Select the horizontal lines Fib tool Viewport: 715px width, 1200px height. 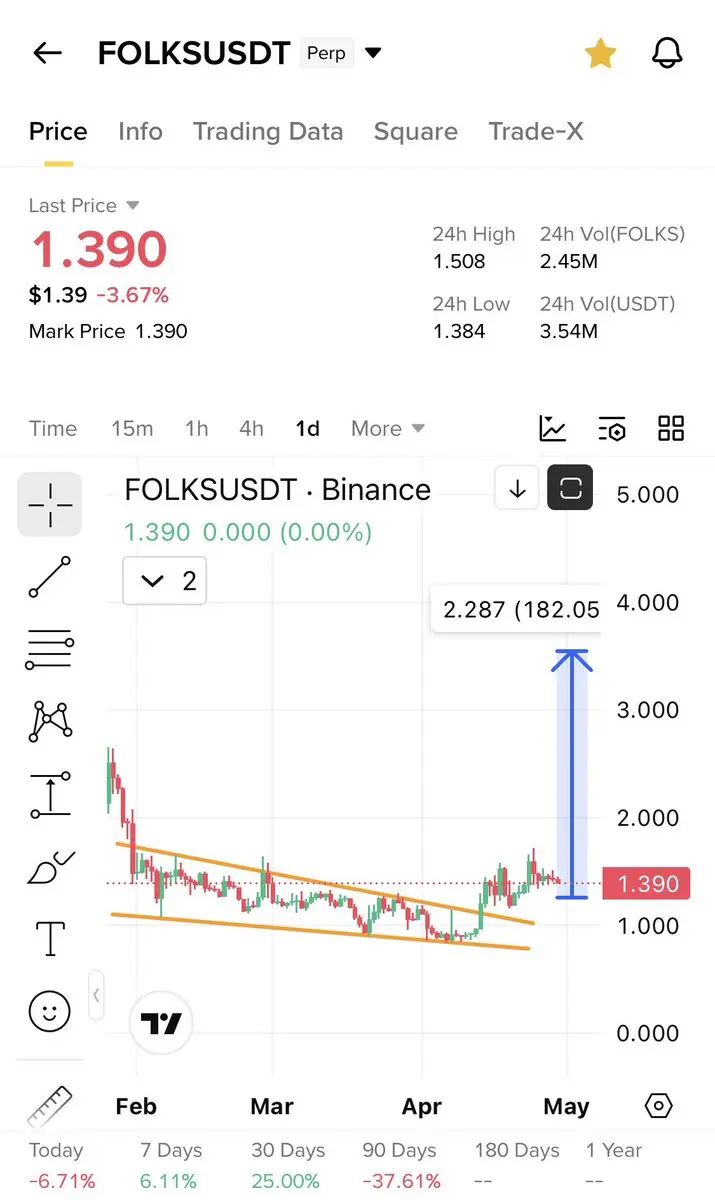click(x=50, y=651)
